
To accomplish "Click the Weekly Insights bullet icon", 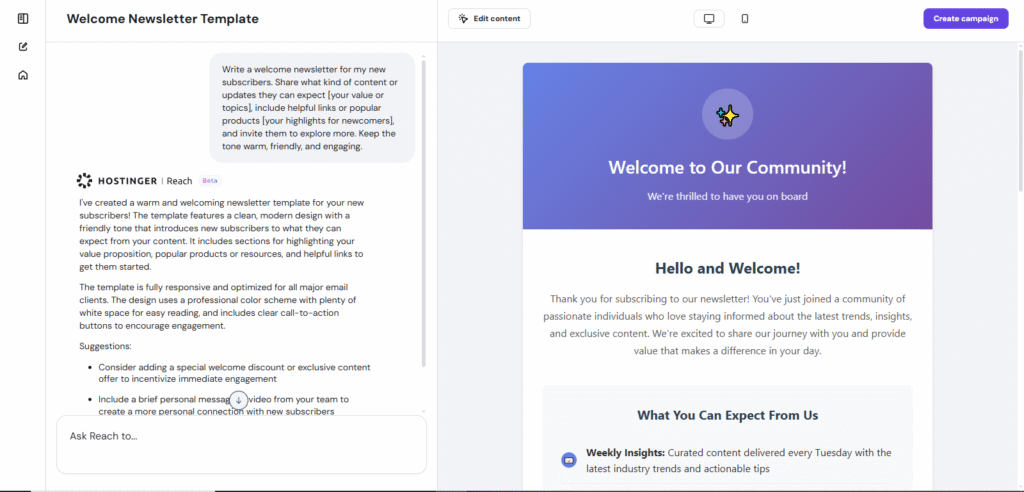I will coord(569,460).
